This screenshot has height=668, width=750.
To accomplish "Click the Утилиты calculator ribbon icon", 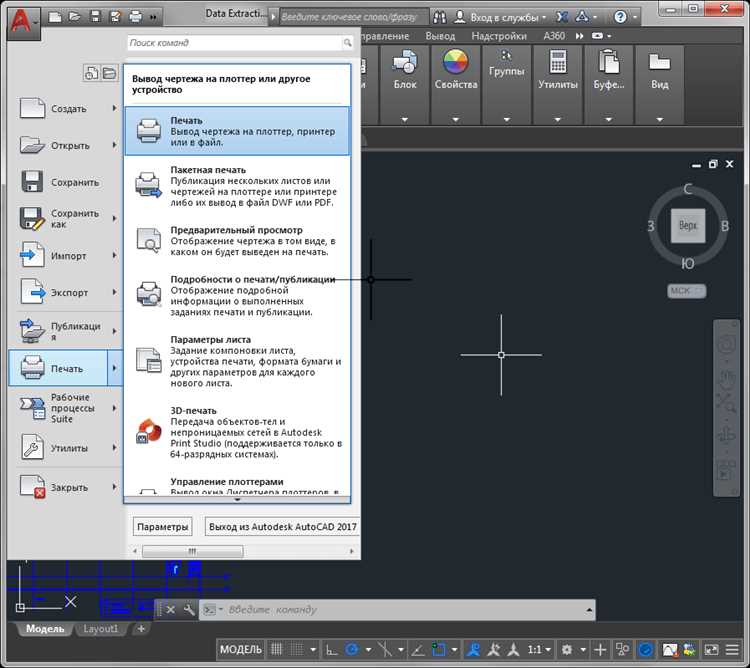I will coord(557,62).
